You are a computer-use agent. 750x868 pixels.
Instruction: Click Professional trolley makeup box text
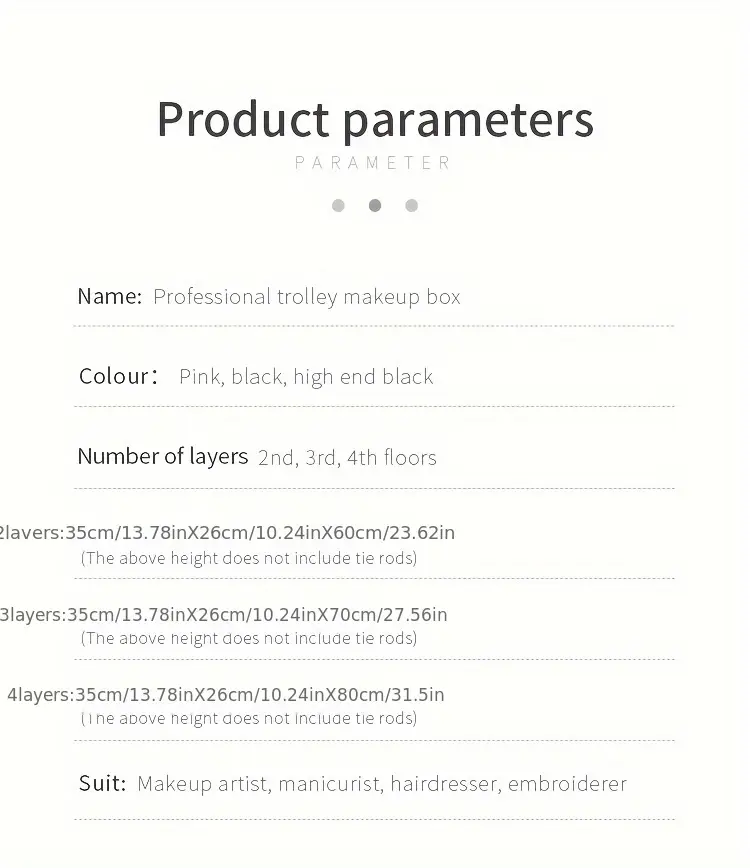tap(307, 297)
